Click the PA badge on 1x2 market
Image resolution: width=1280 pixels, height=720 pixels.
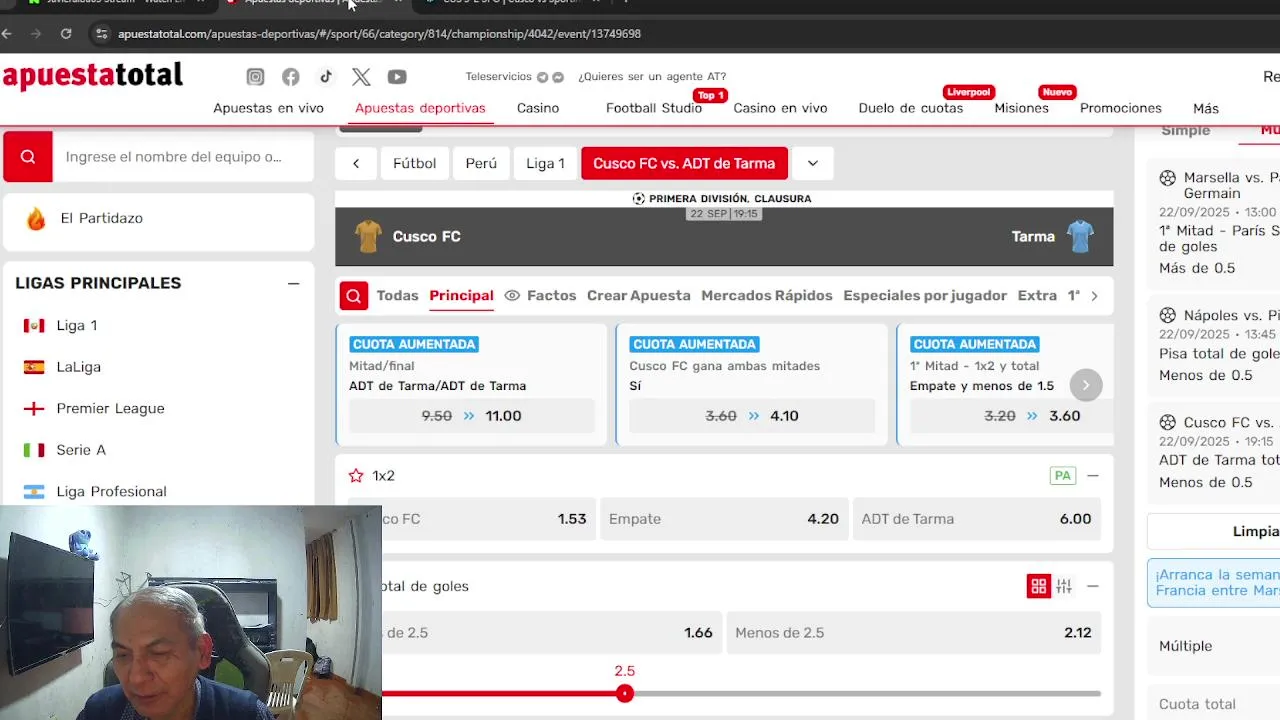coord(1063,476)
